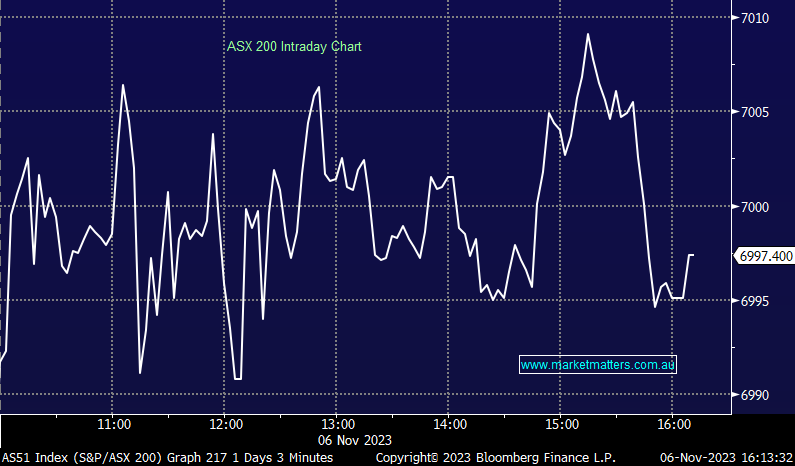Click the 6990 y-axis label
Screen dimensions: 795x466
(x=756, y=395)
